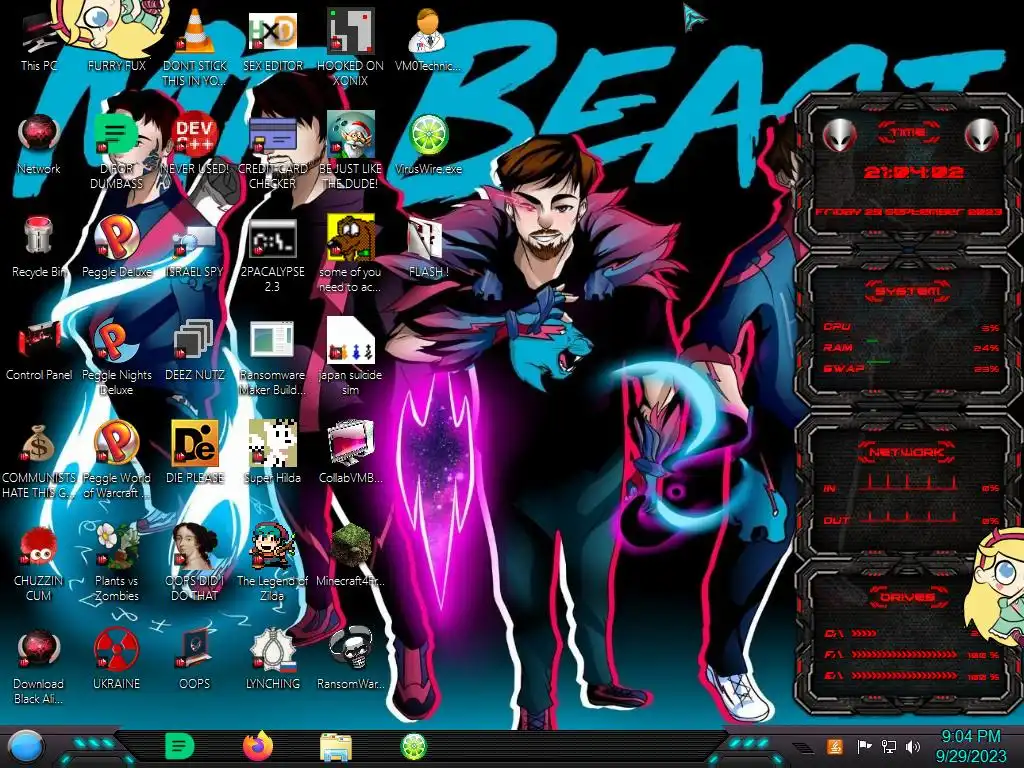Open the UKRAINE radiation icon
Screen dimensions: 1024x768
pos(116,660)
